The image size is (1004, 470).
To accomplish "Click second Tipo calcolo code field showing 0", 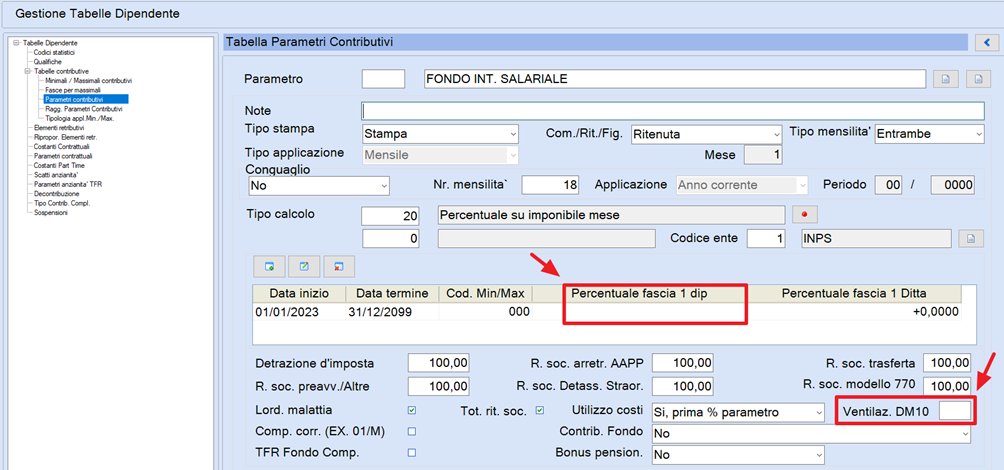I will pos(392,239).
